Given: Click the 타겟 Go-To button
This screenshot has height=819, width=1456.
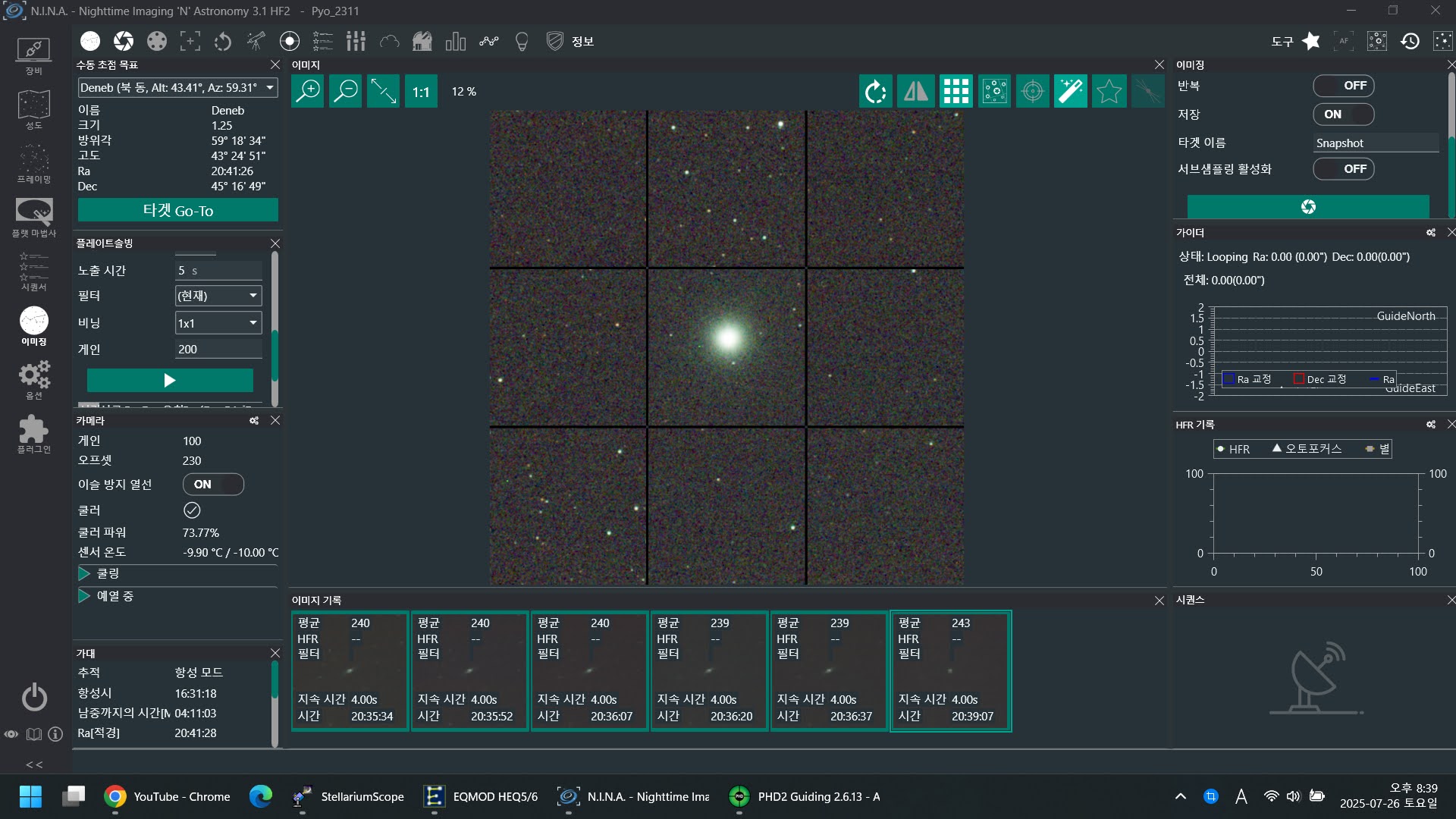Looking at the screenshot, I should 177,210.
